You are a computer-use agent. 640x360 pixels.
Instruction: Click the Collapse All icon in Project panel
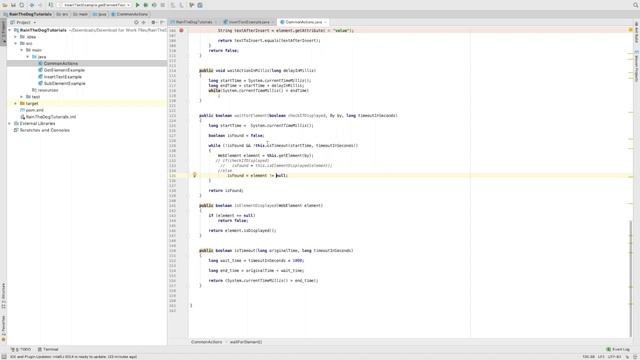coord(144,22)
